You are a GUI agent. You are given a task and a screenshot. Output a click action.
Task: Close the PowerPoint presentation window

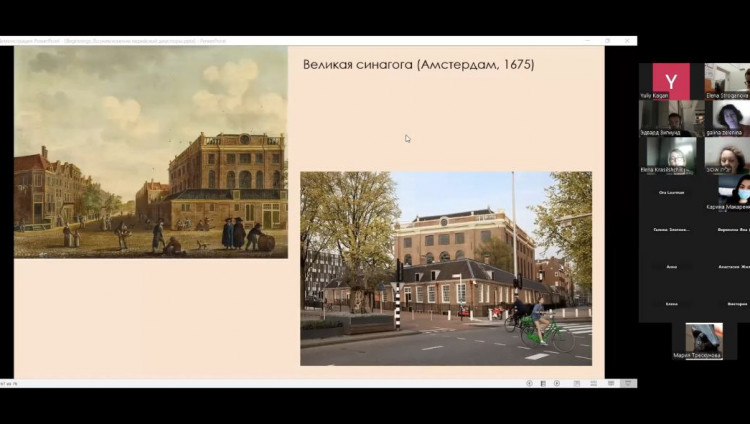point(627,41)
